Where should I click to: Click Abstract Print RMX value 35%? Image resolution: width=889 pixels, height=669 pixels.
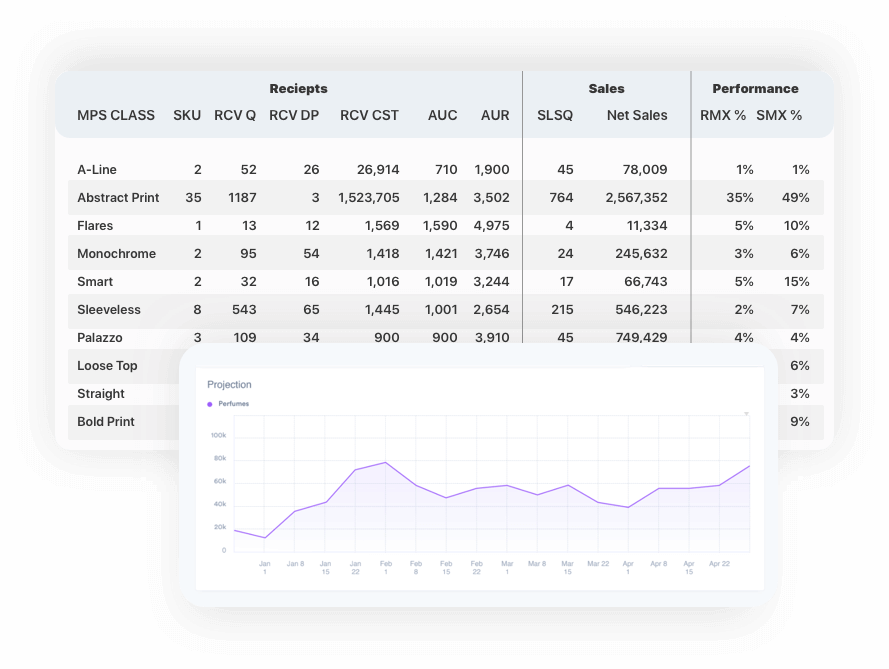click(740, 197)
